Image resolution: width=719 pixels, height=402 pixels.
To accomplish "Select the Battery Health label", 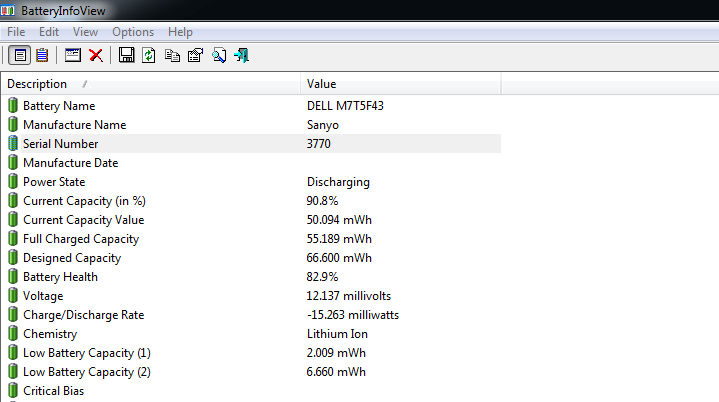I will tap(61, 277).
